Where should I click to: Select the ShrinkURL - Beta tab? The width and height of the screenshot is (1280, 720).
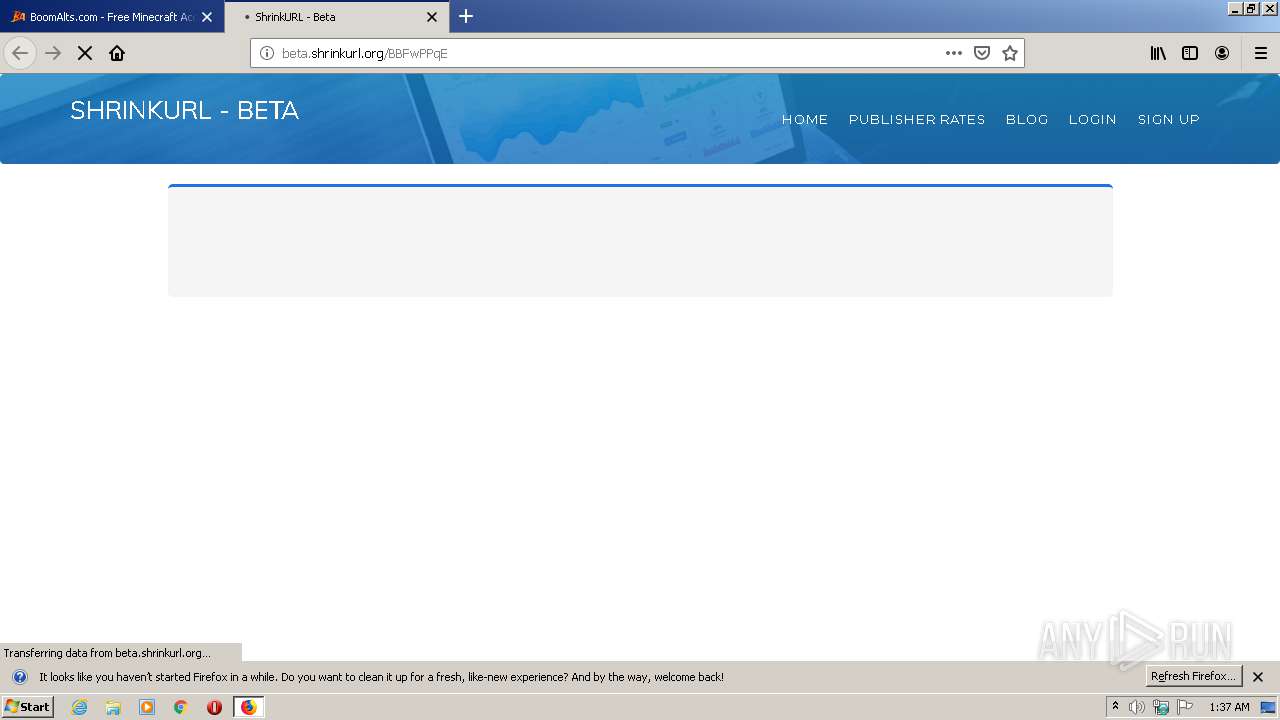click(337, 17)
